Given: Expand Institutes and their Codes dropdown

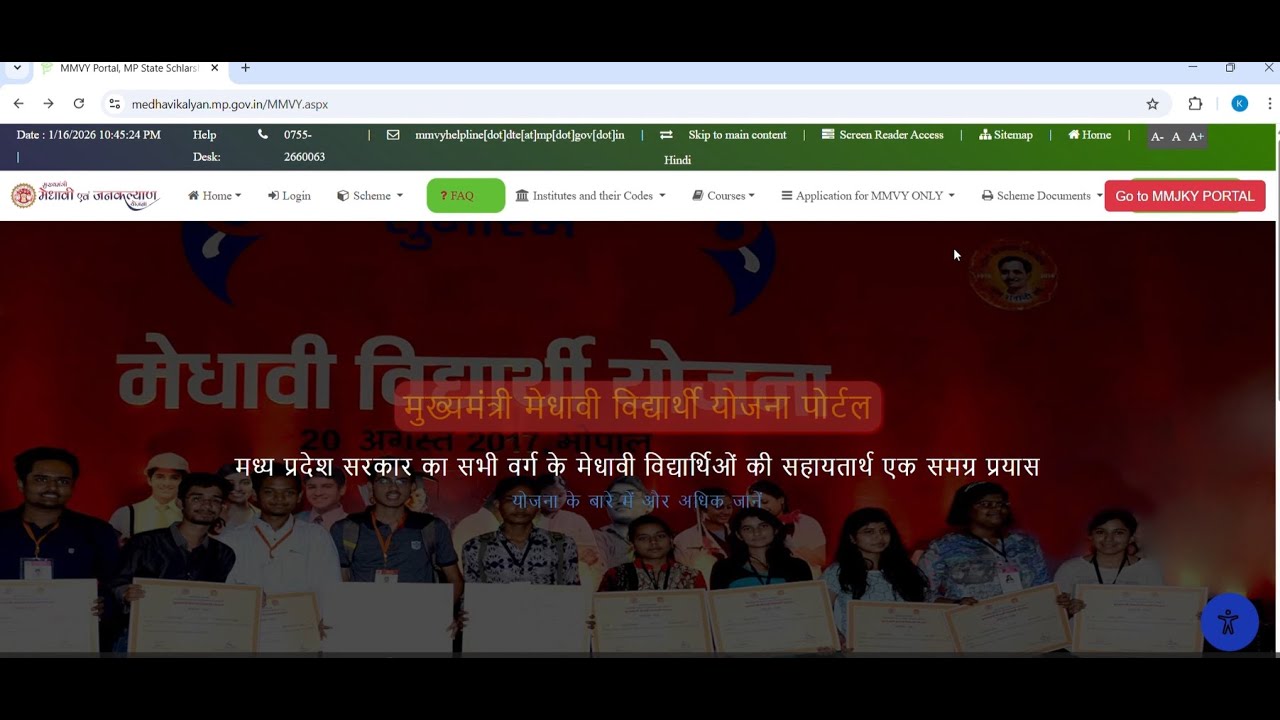Looking at the screenshot, I should (590, 196).
